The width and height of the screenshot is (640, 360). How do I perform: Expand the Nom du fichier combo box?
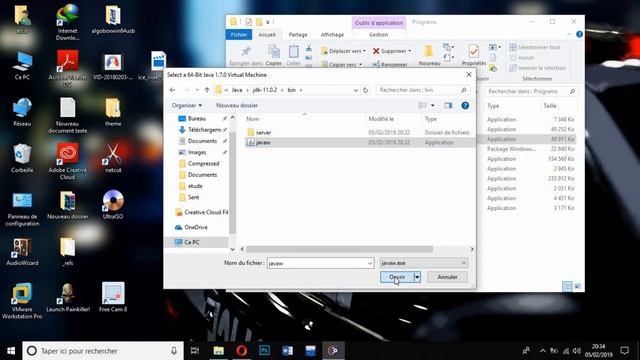(370, 263)
